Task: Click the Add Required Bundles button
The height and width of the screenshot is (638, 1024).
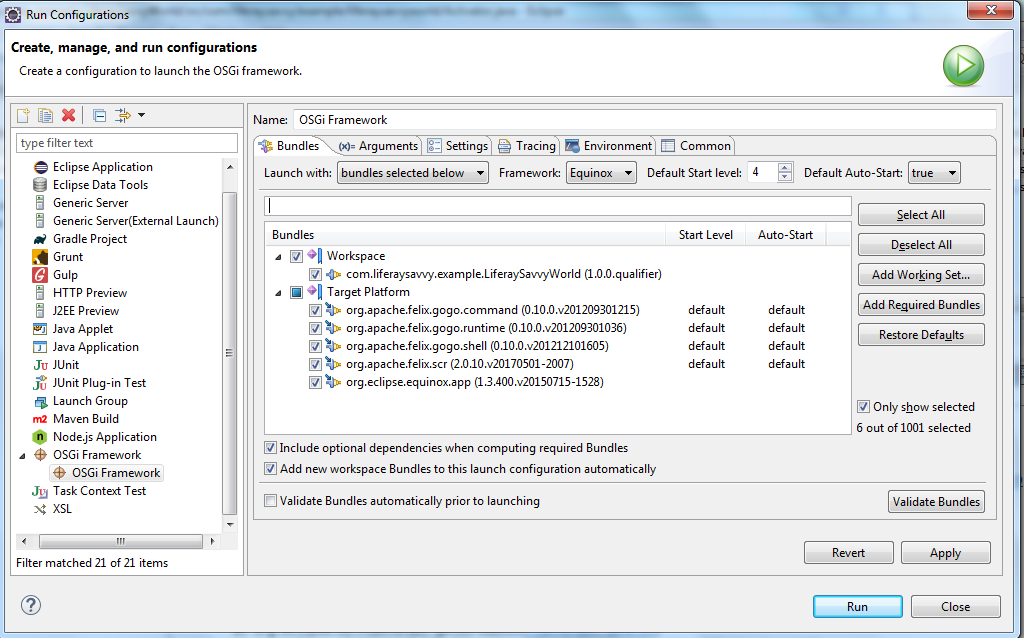Action: (921, 305)
